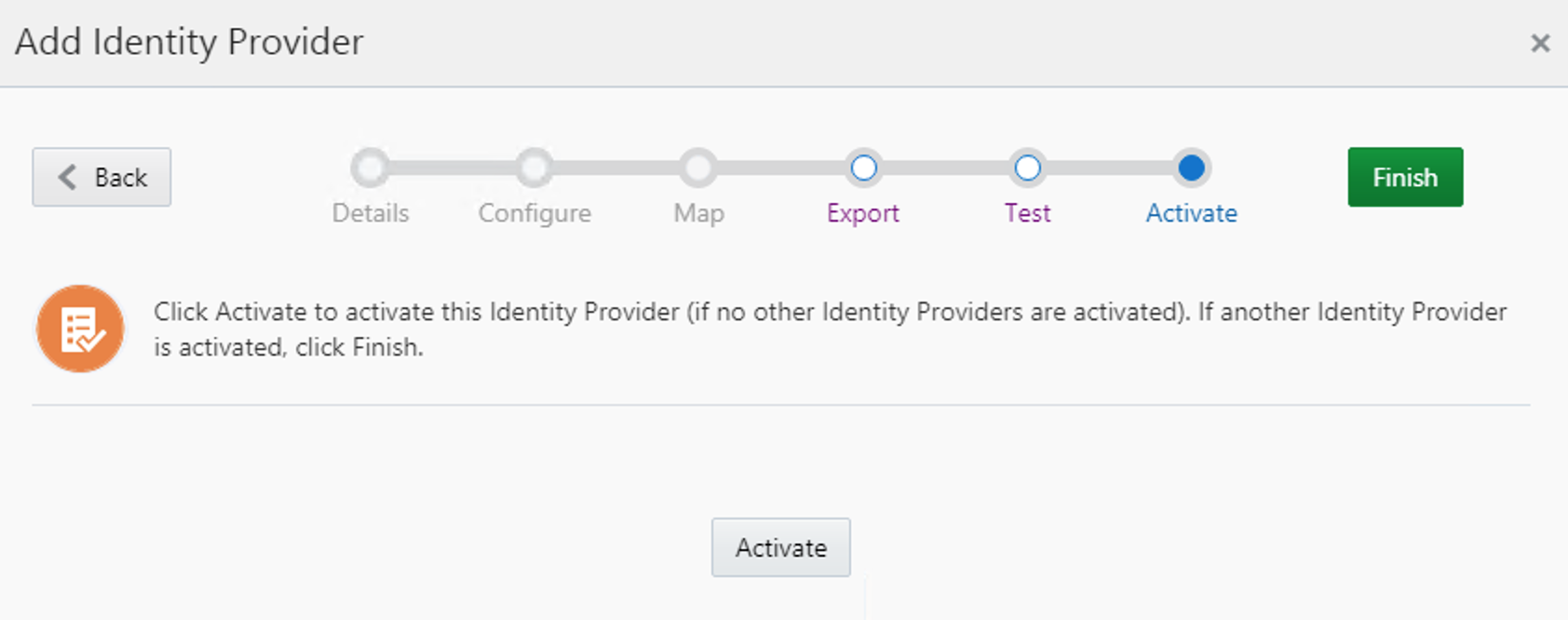Select the Details step circle
Viewport: 1568px width, 620px height.
click(371, 168)
